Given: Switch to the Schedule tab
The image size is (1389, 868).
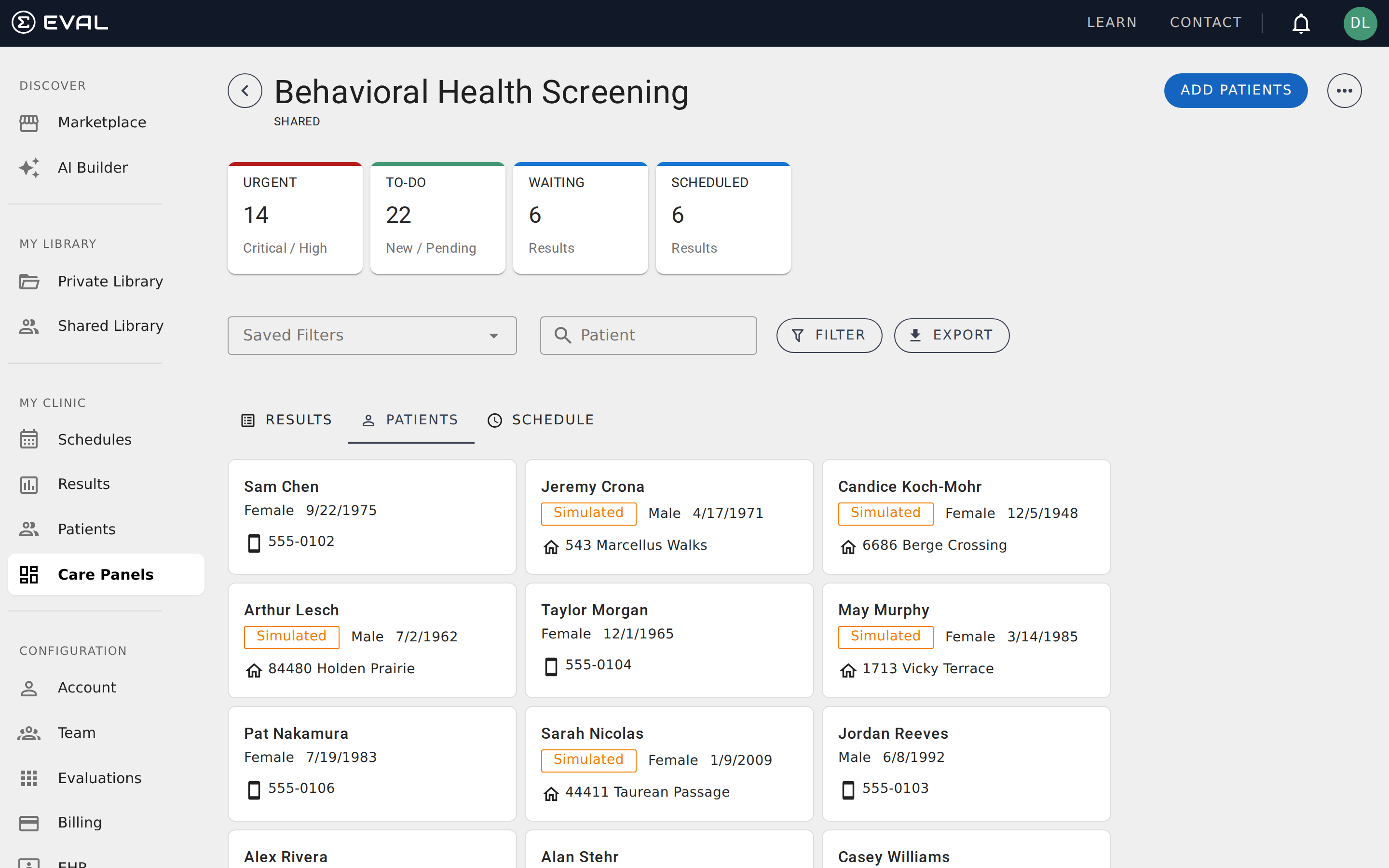Looking at the screenshot, I should tap(540, 420).
